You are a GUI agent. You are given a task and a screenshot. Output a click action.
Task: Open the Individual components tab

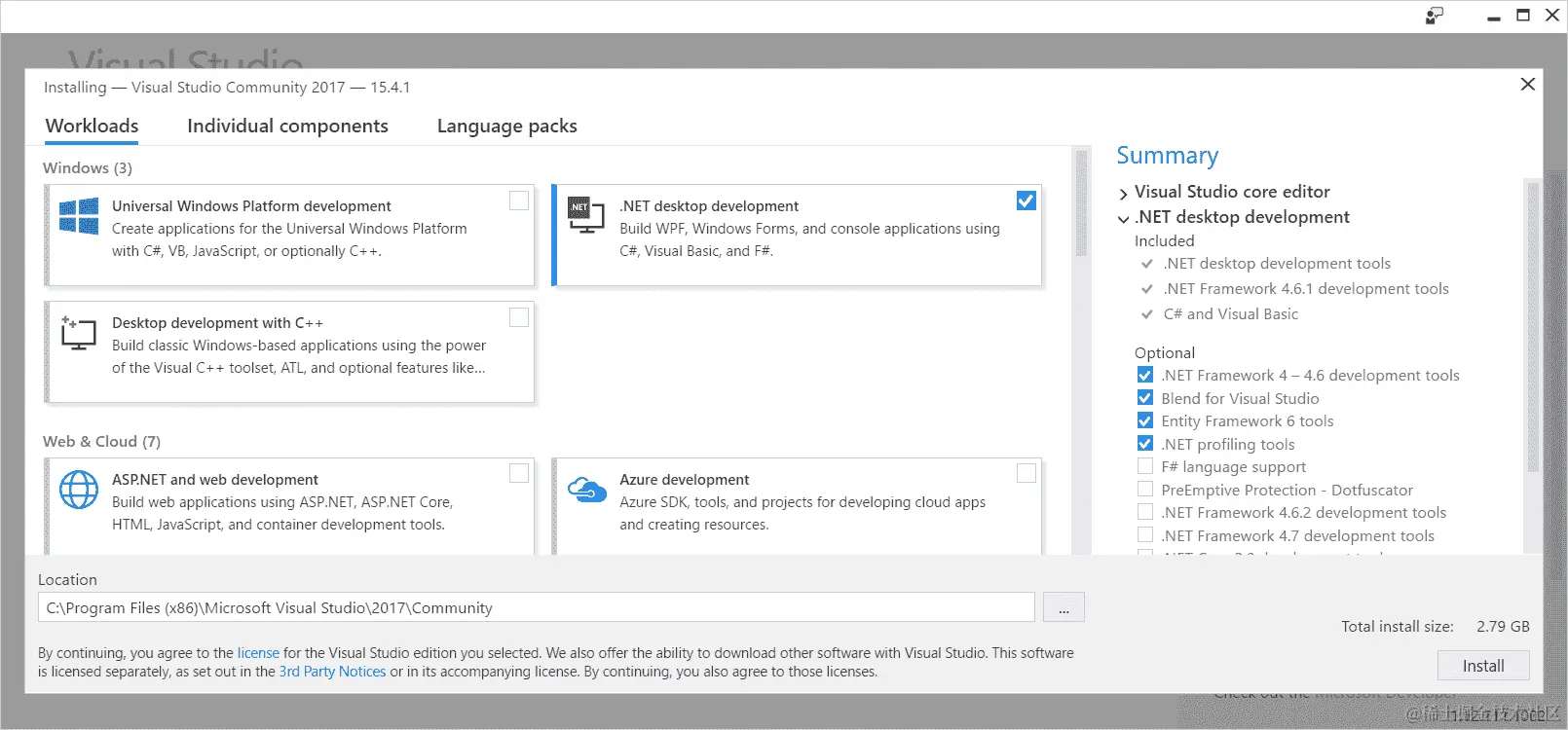pyautogui.click(x=287, y=126)
